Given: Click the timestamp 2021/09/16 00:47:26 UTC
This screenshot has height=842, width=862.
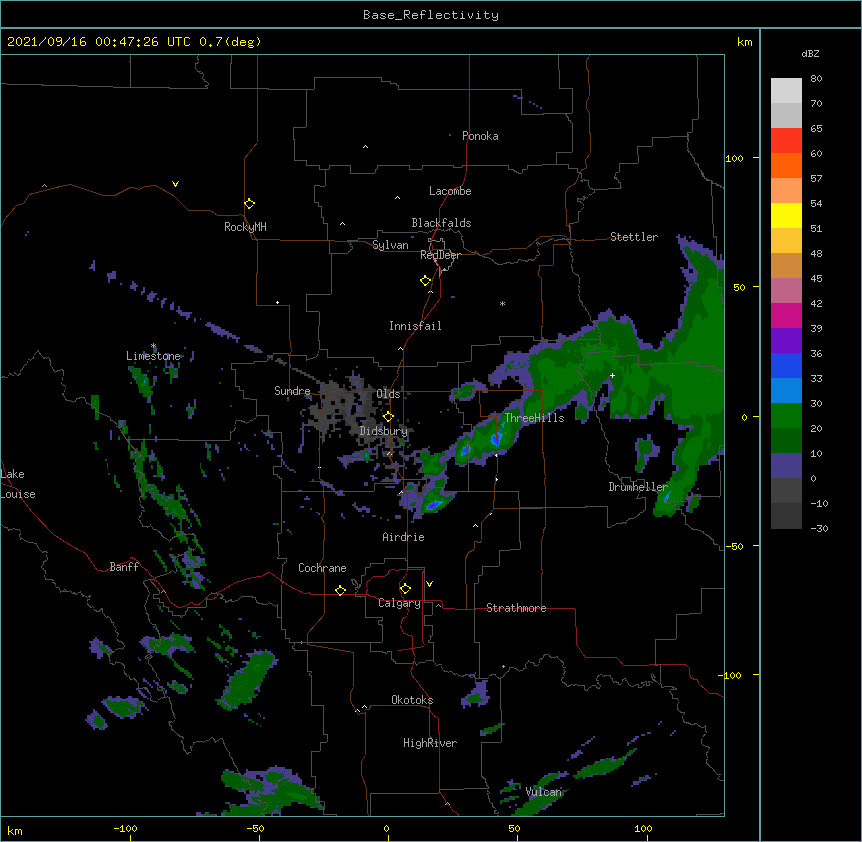Looking at the screenshot, I should [99, 42].
